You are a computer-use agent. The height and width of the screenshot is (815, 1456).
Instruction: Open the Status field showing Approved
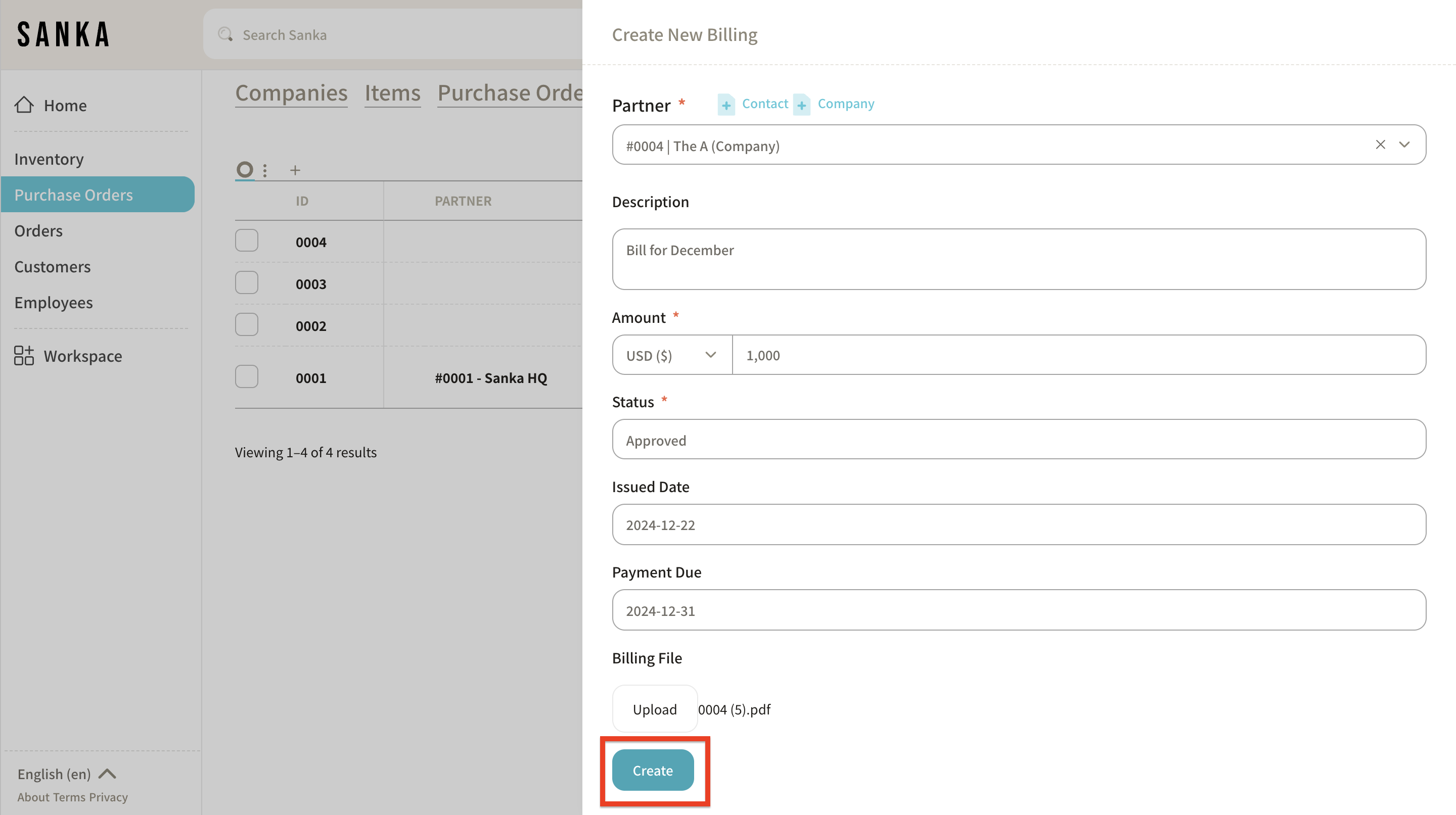1019,440
